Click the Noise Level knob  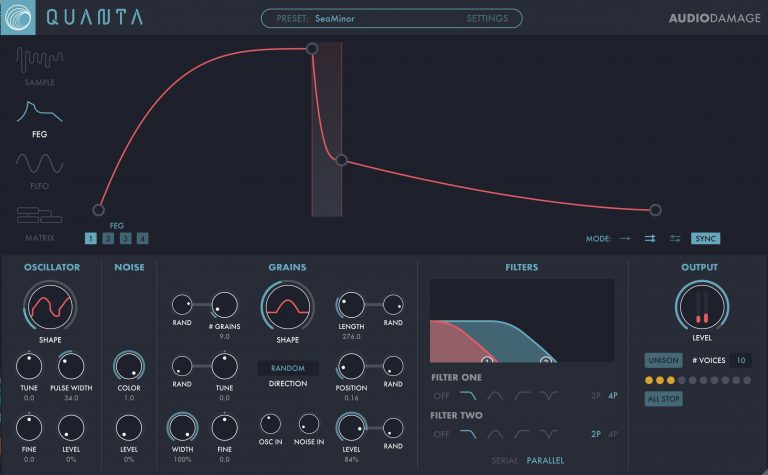point(129,428)
